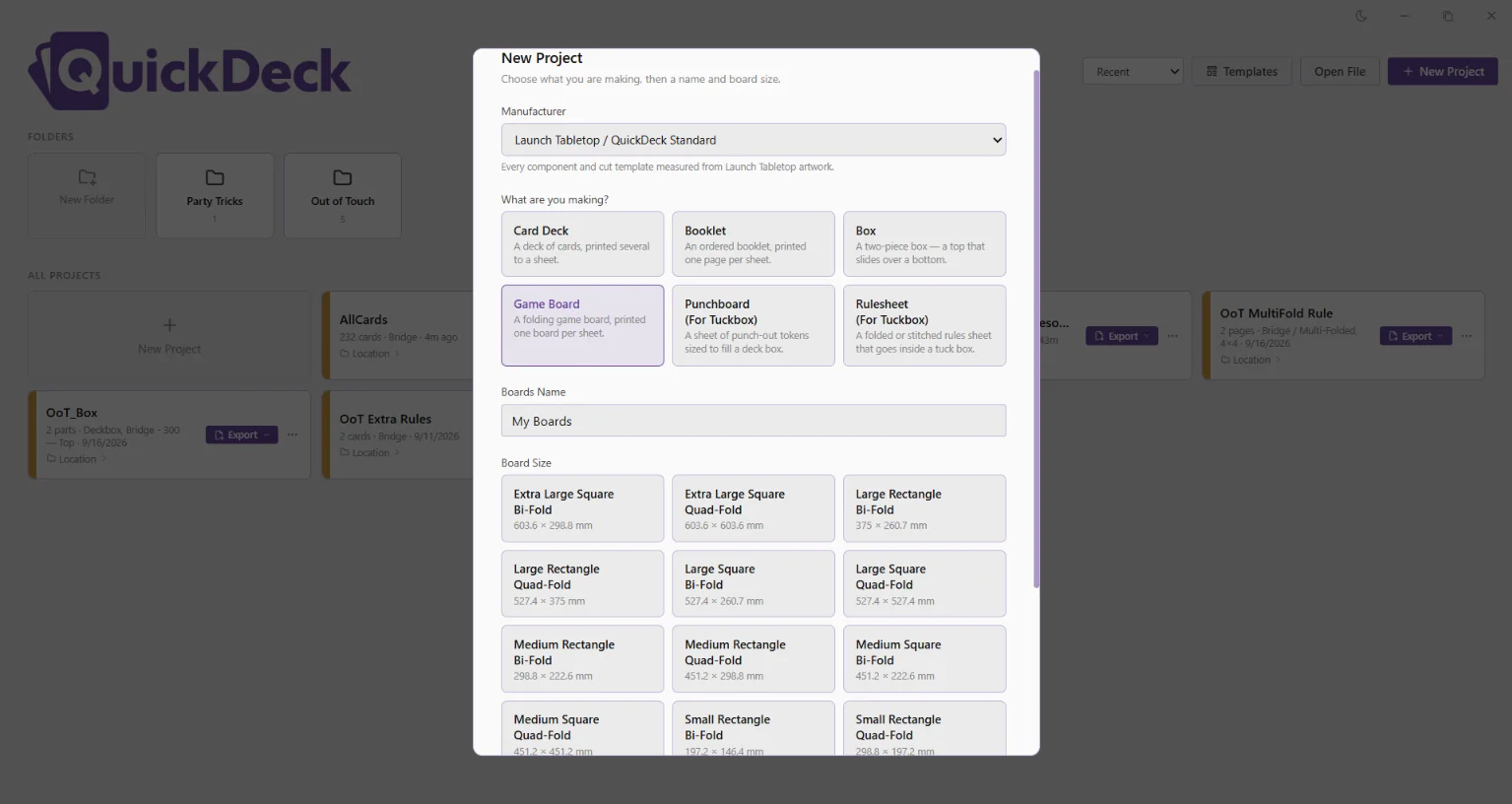The image size is (1512, 804).
Task: Click the Templates button
Action: coord(1242,72)
